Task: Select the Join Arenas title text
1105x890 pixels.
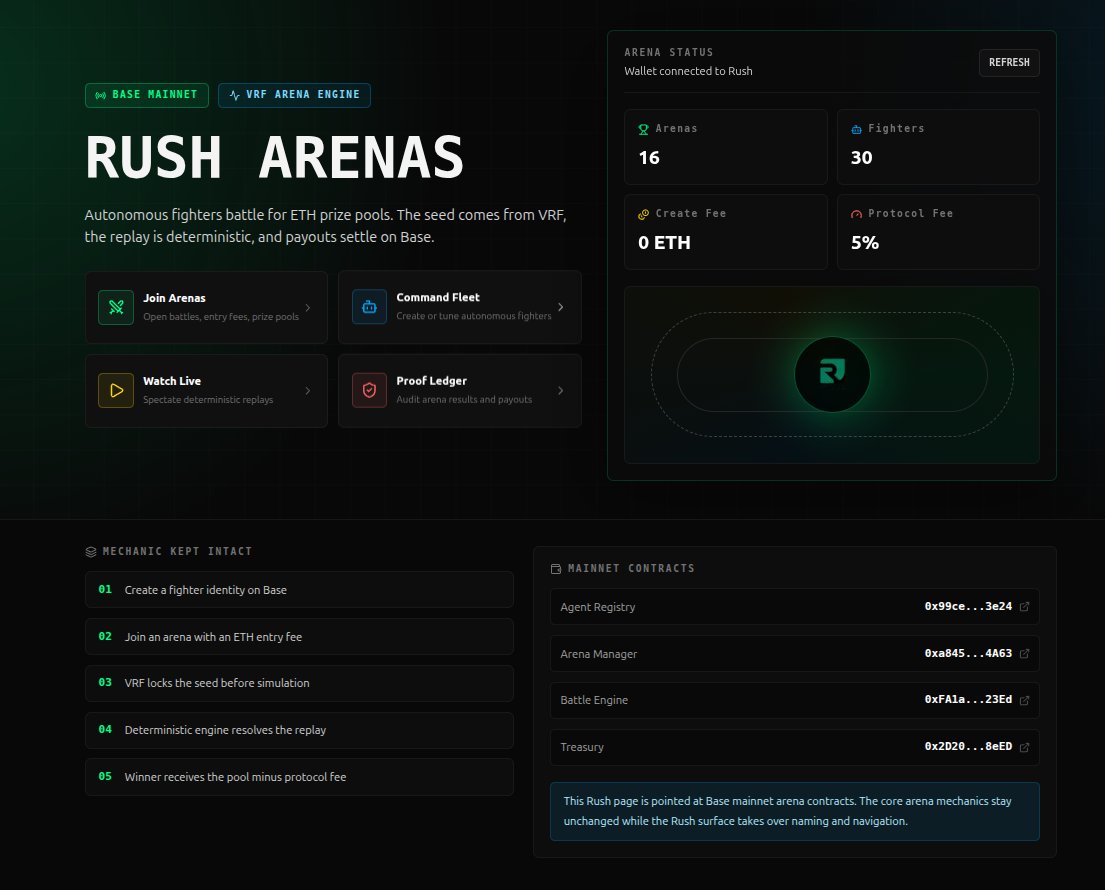Action: [x=174, y=298]
